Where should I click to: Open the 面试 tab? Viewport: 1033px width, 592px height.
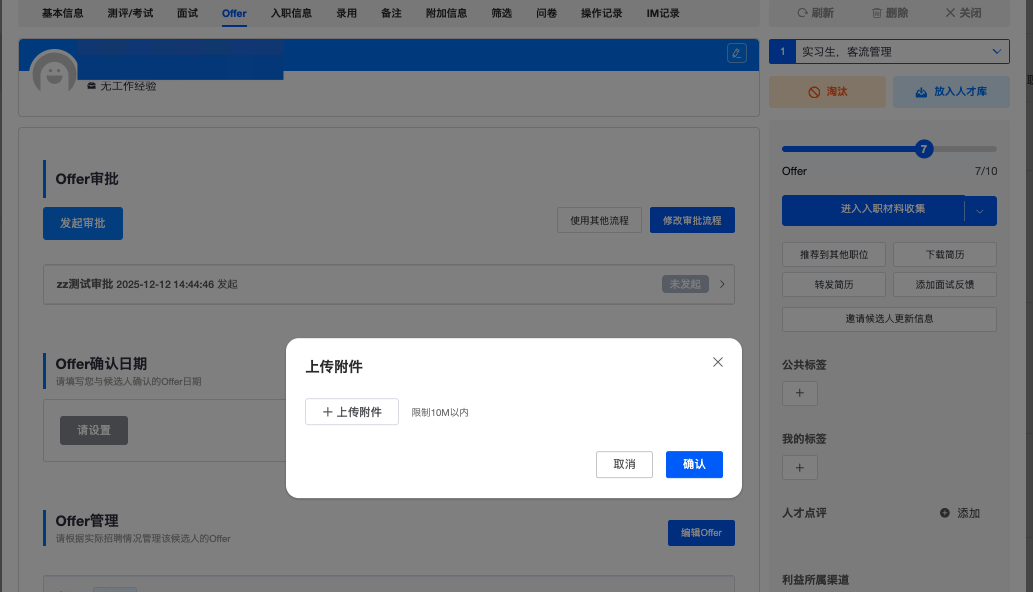pyautogui.click(x=188, y=13)
